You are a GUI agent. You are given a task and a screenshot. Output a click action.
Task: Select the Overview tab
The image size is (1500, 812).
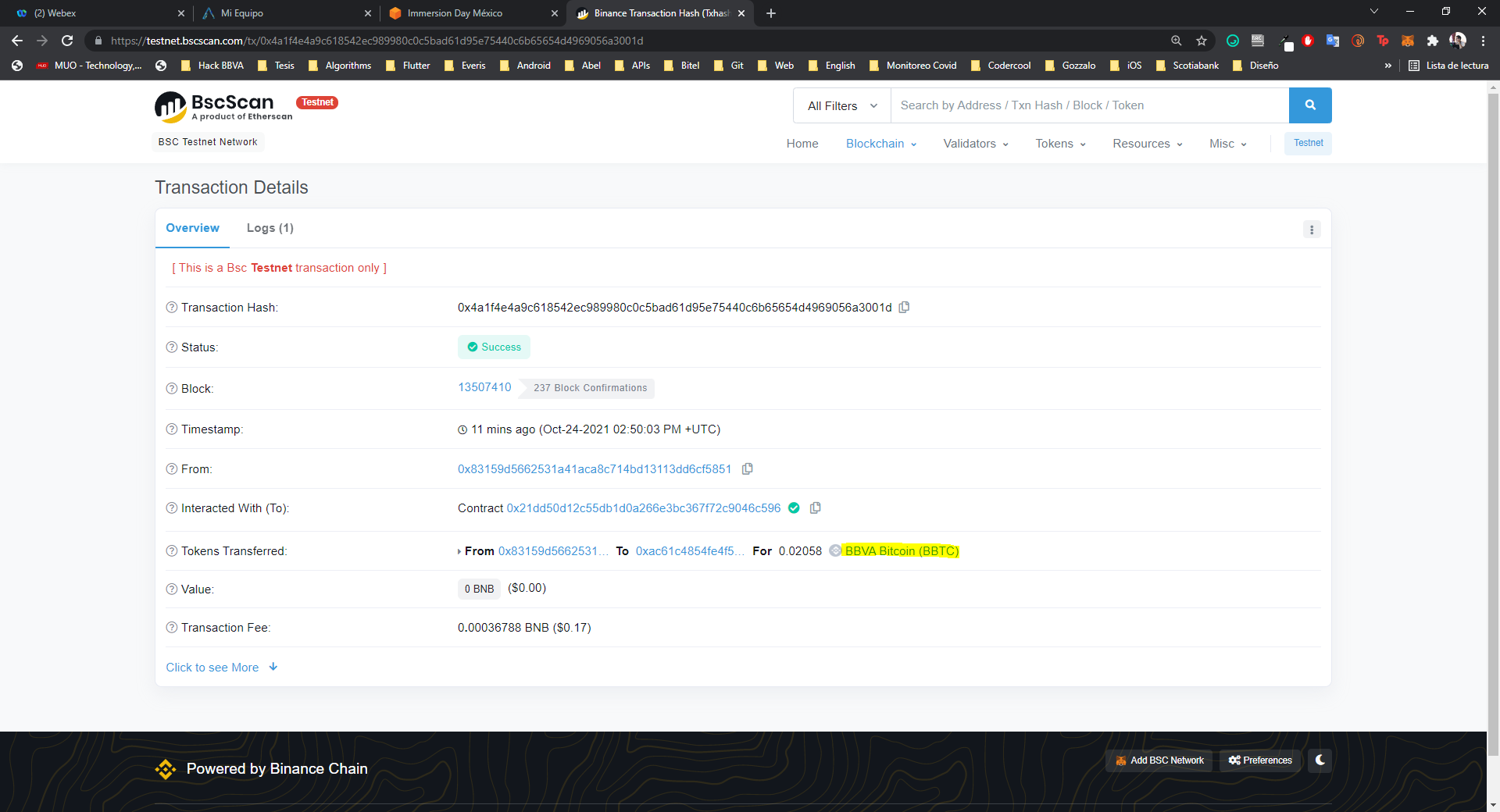coord(192,228)
